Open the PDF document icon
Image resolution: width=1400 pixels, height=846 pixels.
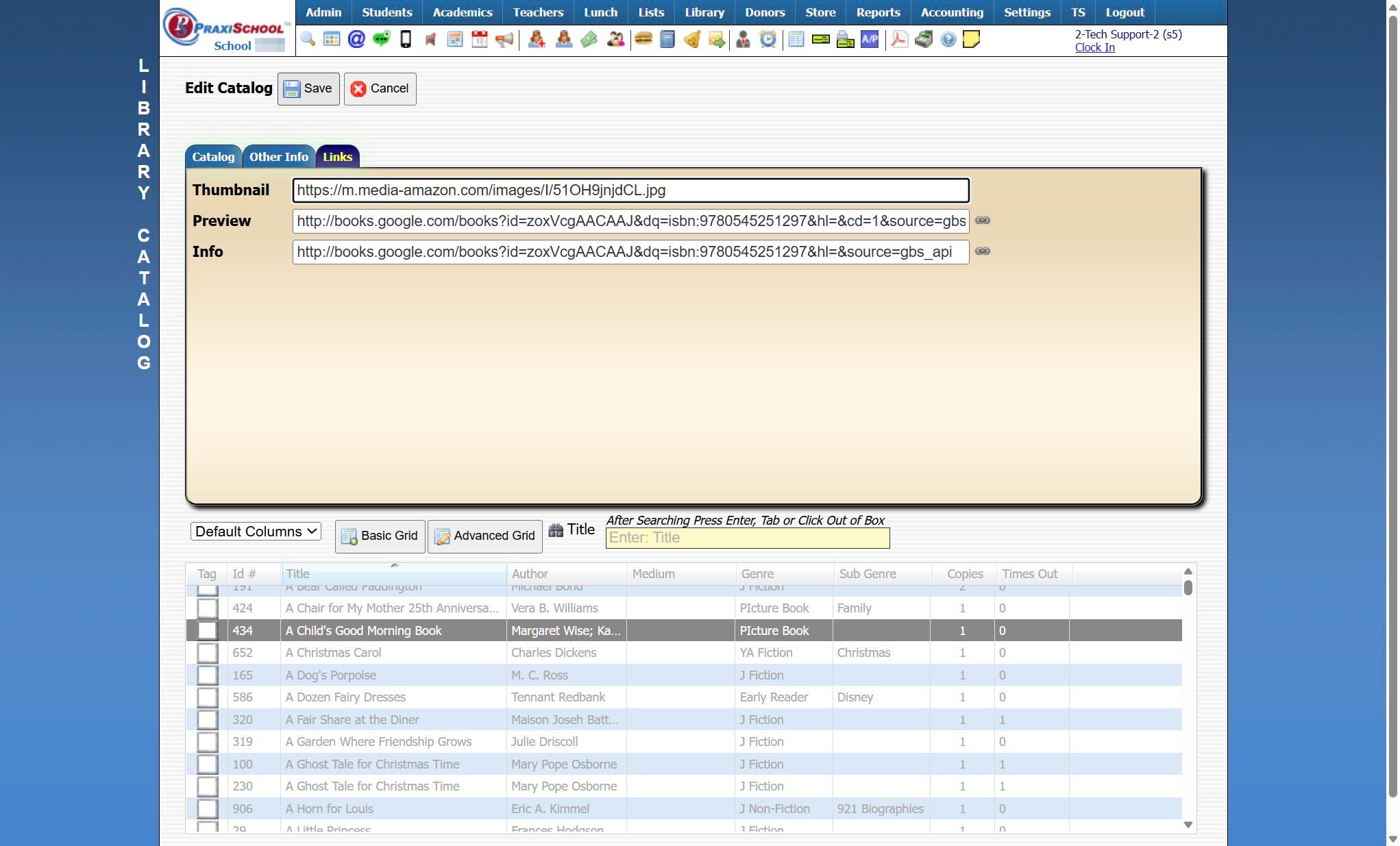point(899,40)
